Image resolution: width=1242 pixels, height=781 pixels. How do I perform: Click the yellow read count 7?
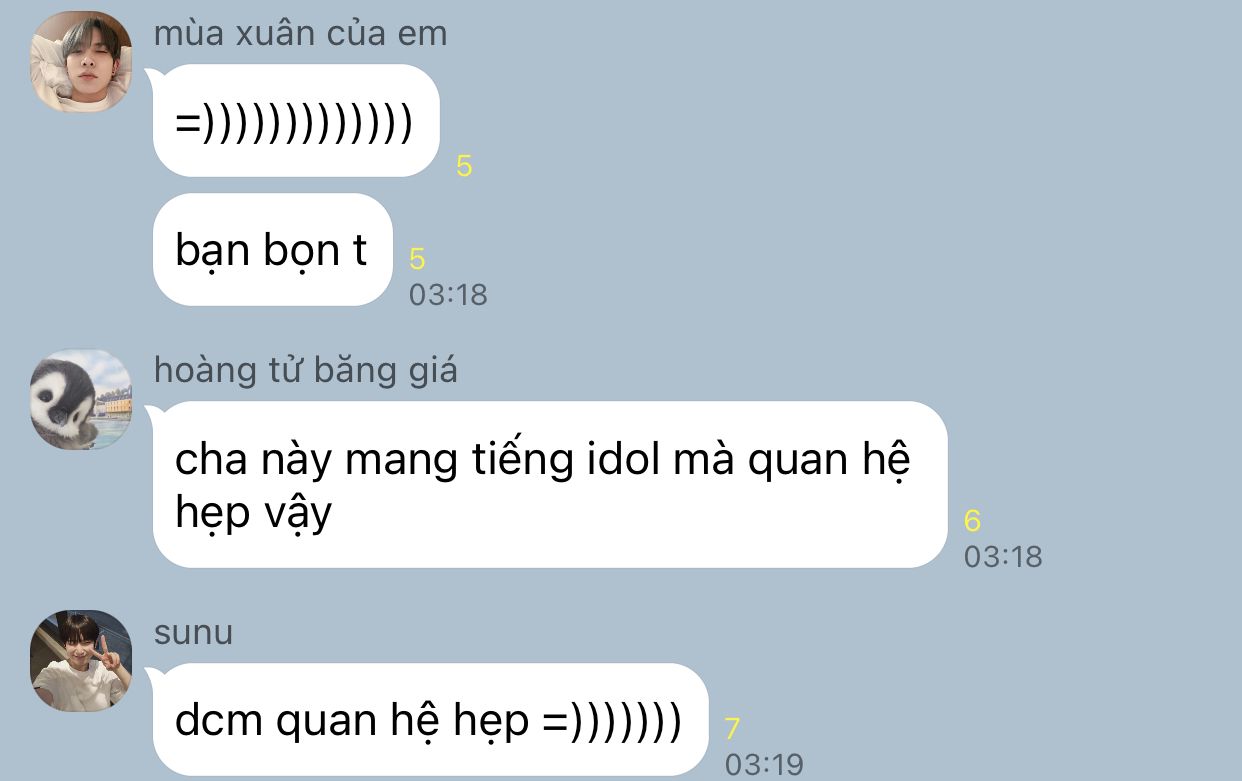click(x=732, y=728)
